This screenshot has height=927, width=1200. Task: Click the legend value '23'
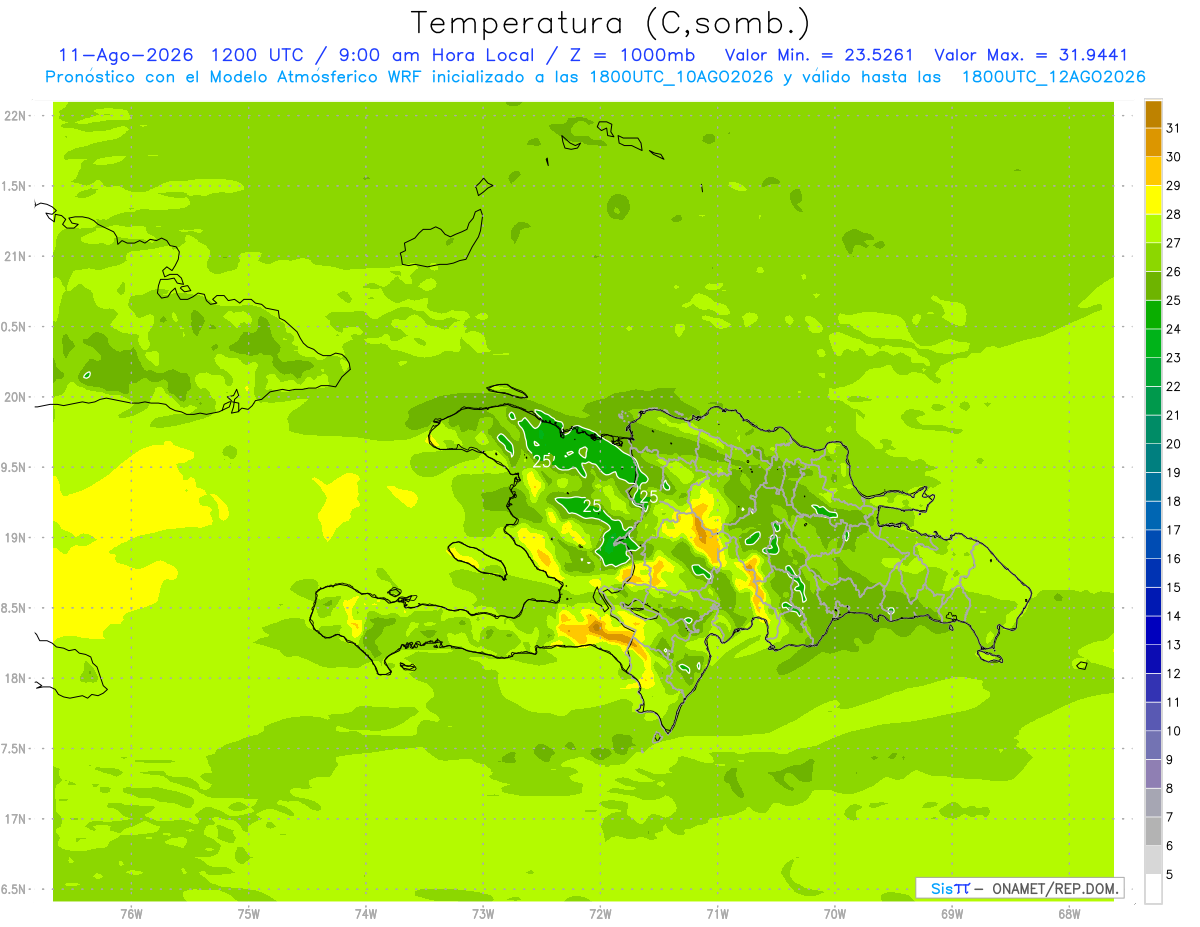point(1174,358)
